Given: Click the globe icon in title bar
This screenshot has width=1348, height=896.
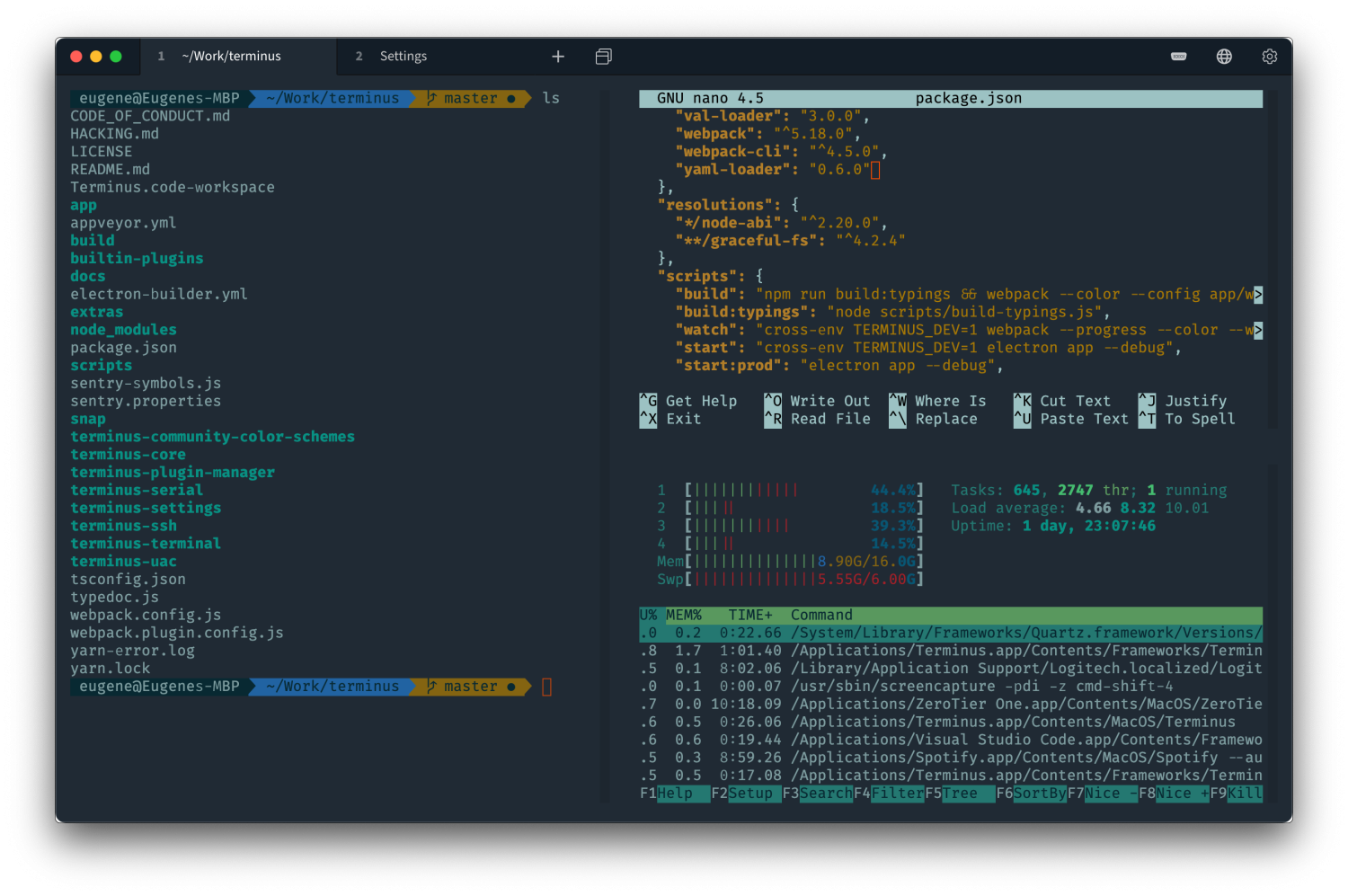Looking at the screenshot, I should click(1224, 57).
